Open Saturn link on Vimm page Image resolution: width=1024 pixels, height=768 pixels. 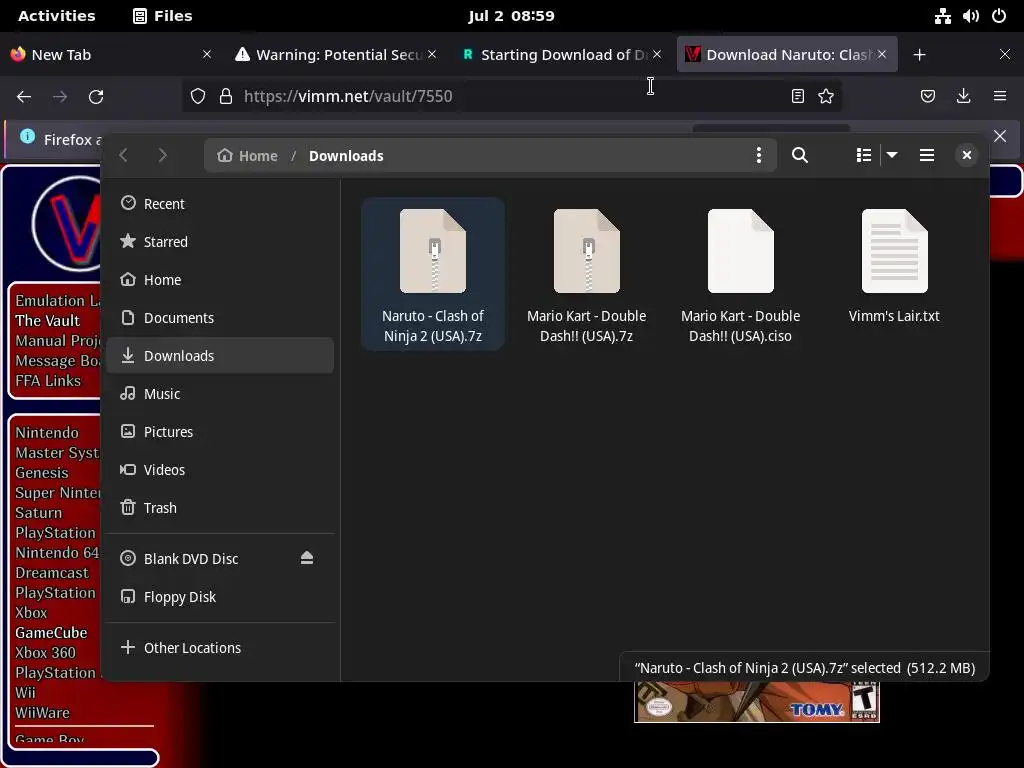[x=38, y=513]
